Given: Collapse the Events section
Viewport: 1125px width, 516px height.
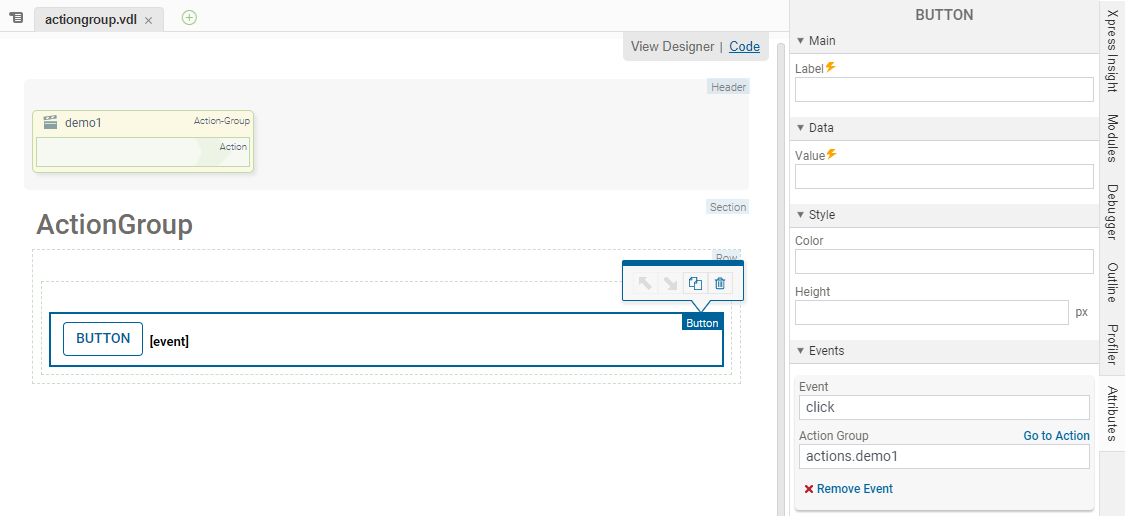Looking at the screenshot, I should pos(800,351).
